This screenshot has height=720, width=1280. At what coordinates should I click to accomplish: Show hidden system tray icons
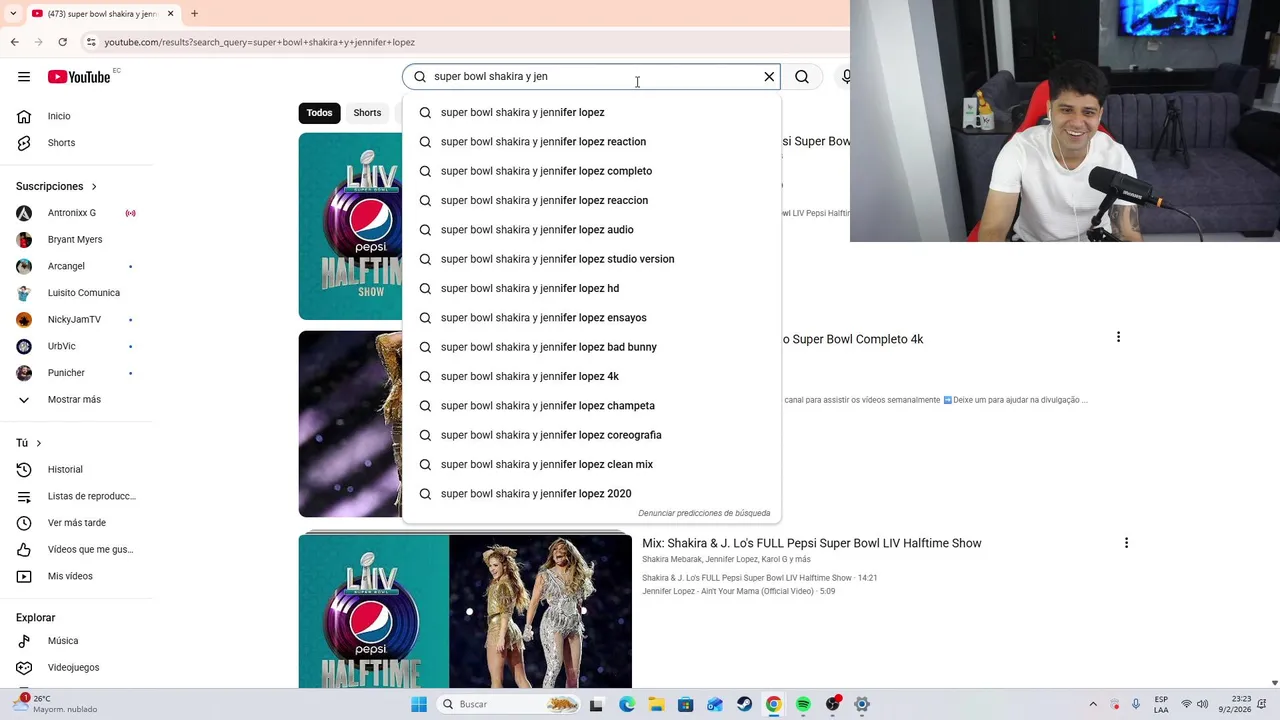[1093, 704]
